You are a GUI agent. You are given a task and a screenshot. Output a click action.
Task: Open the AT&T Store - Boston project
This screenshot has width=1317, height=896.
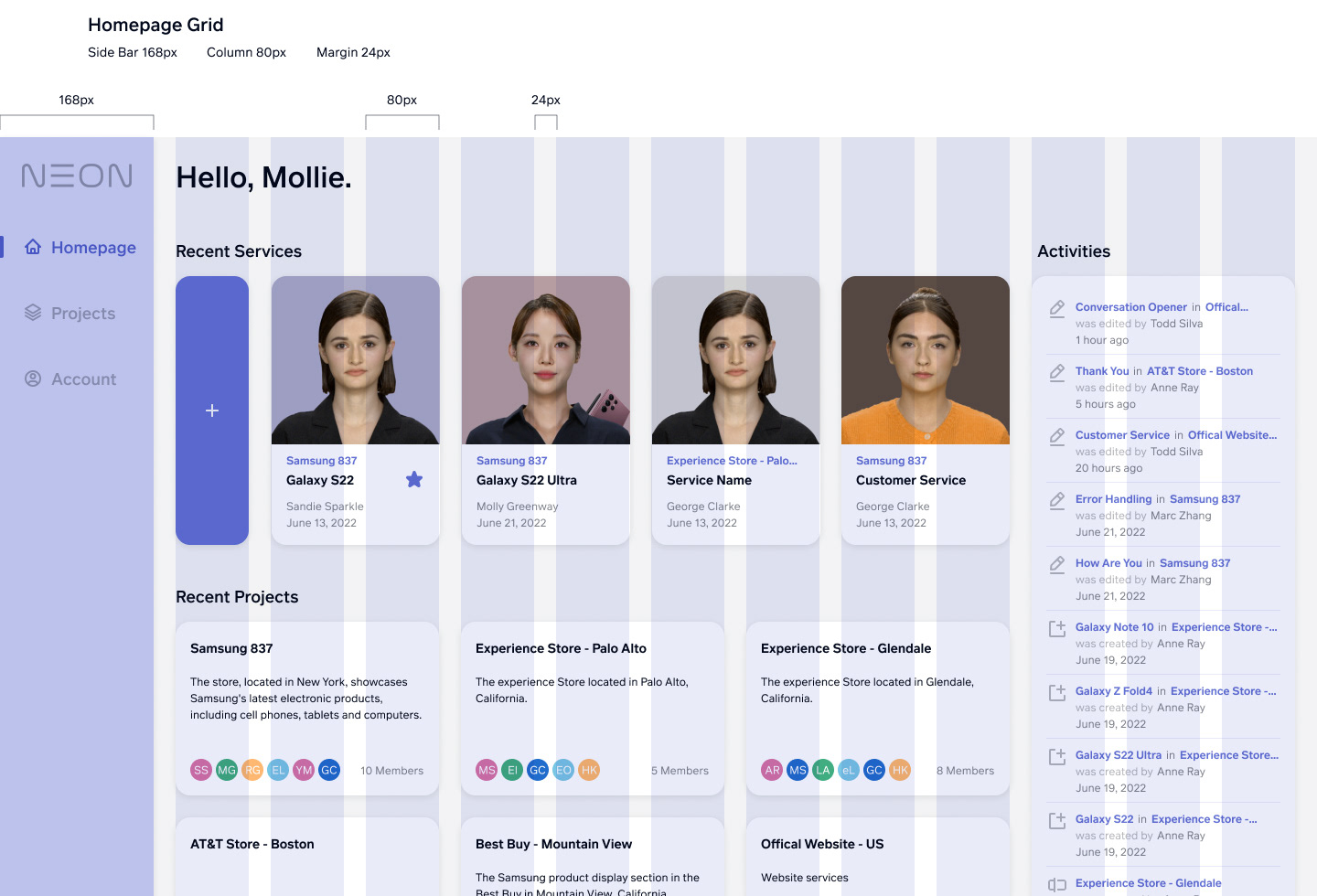(x=252, y=844)
